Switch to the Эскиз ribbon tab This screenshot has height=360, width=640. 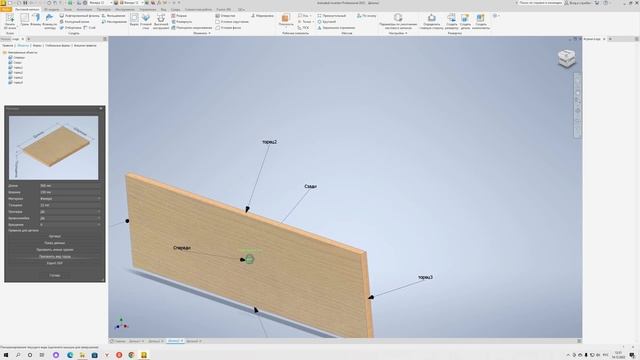tap(68, 9)
